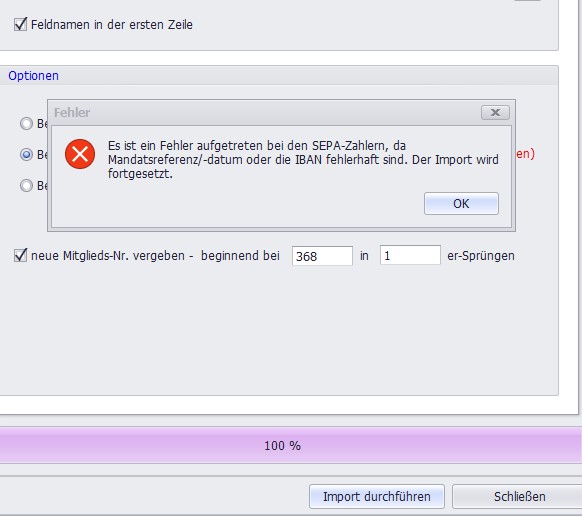This screenshot has width=582, height=516.
Task: Click the red error icon in the Fehler dialog
Action: tap(80, 154)
